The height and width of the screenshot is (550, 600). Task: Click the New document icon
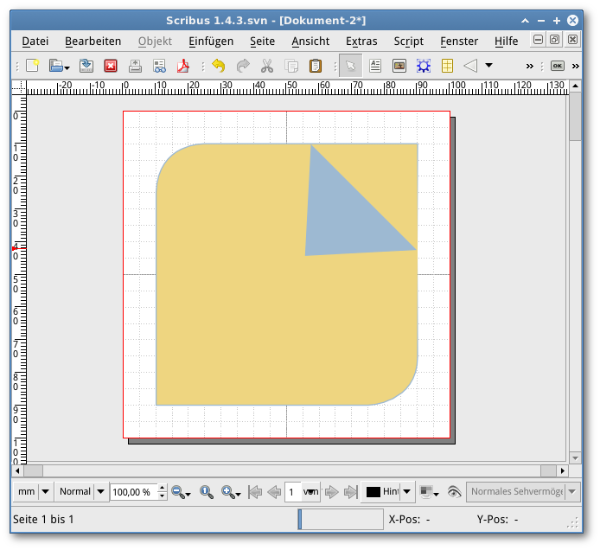tap(33, 66)
